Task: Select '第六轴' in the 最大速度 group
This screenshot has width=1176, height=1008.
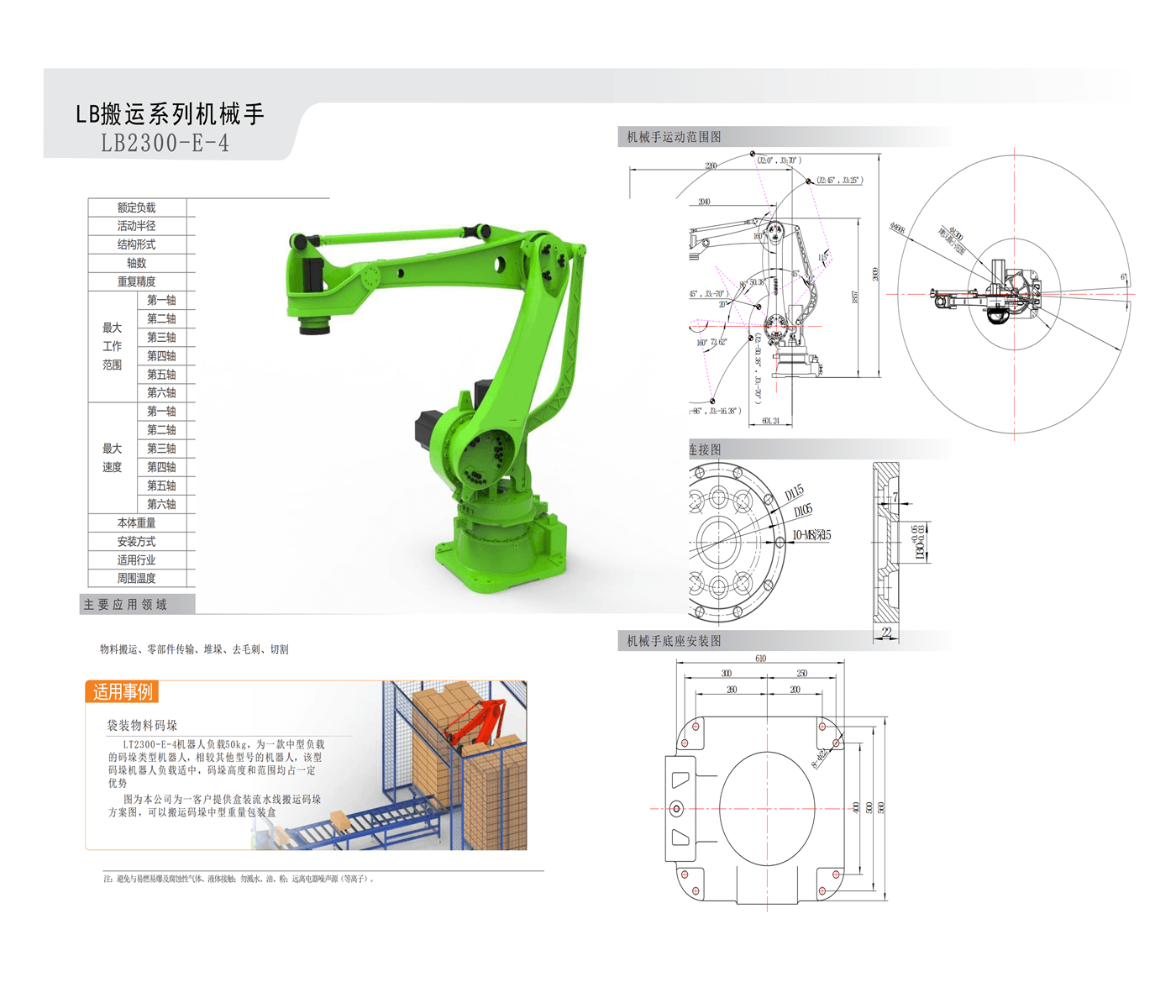Action: [161, 504]
